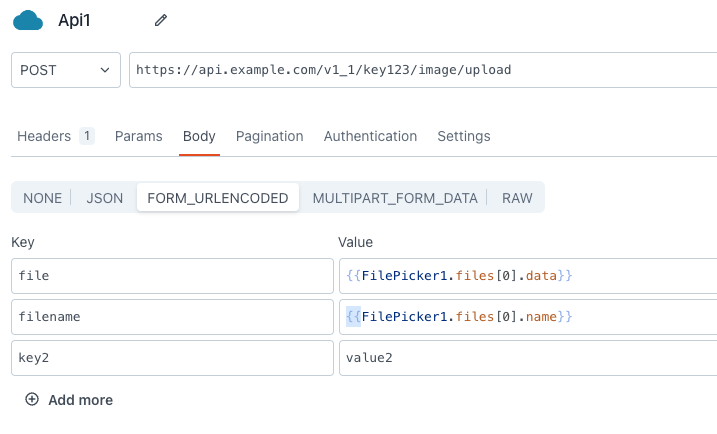The height and width of the screenshot is (434, 717).
Task: Choose the JSON body type
Action: click(105, 198)
